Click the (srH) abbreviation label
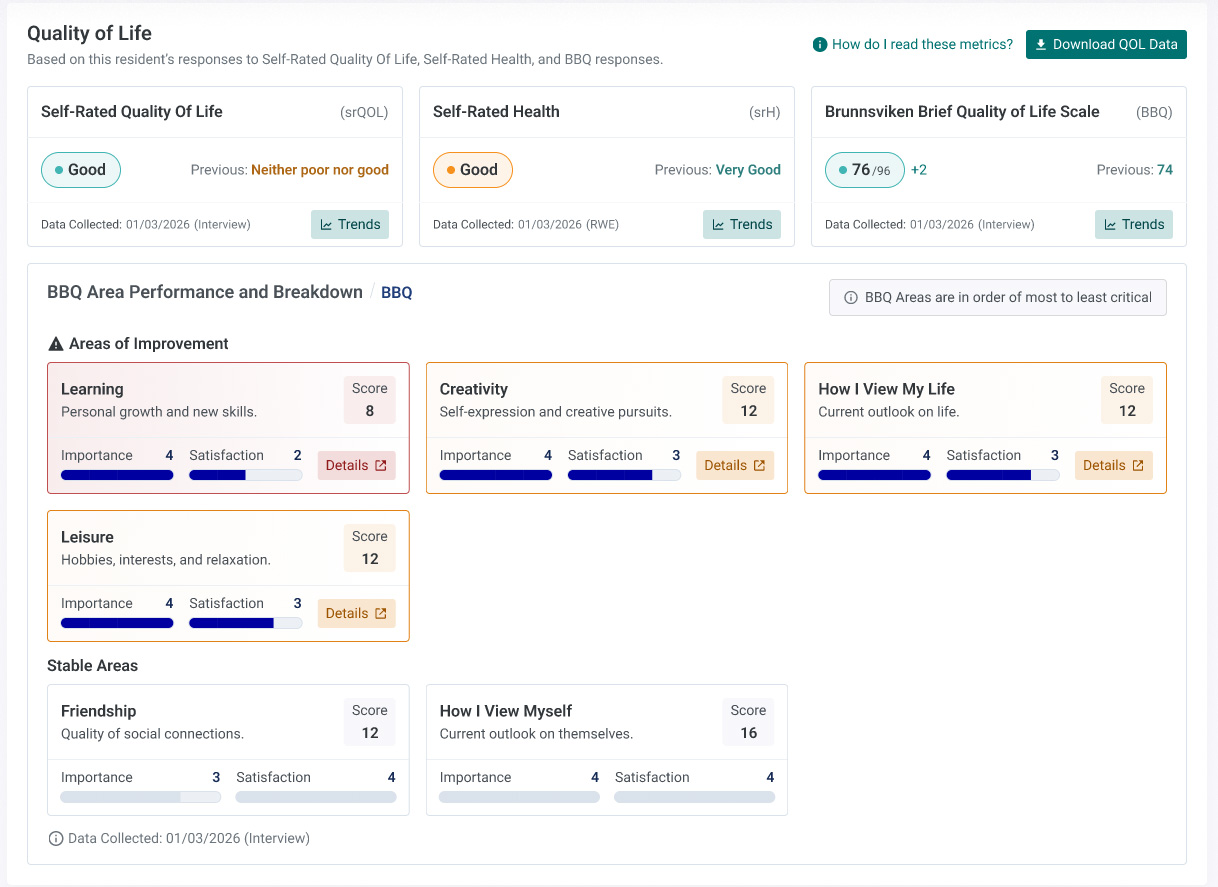The width and height of the screenshot is (1218, 887). coord(765,112)
